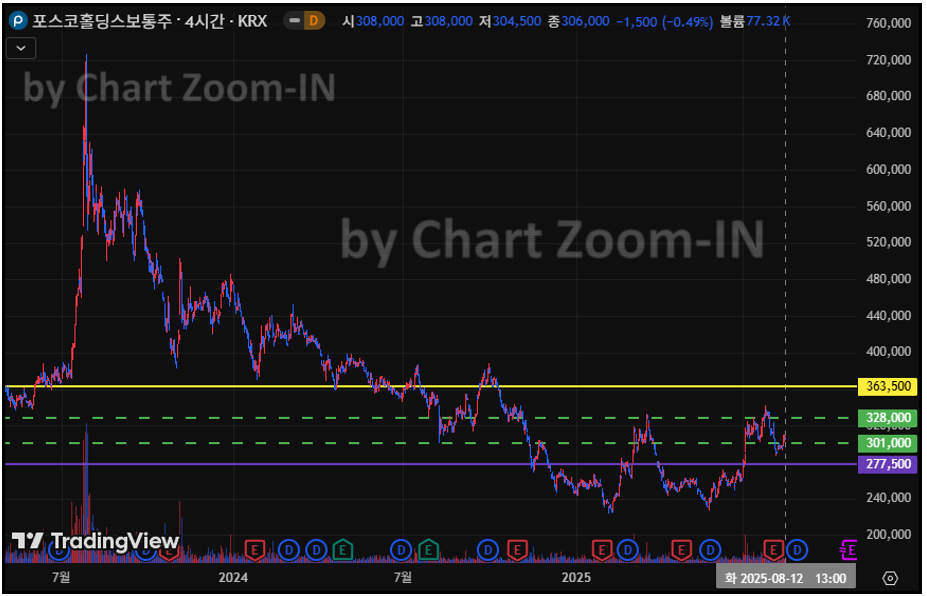Open the dividend D marker right of the crosshair

click(x=797, y=550)
